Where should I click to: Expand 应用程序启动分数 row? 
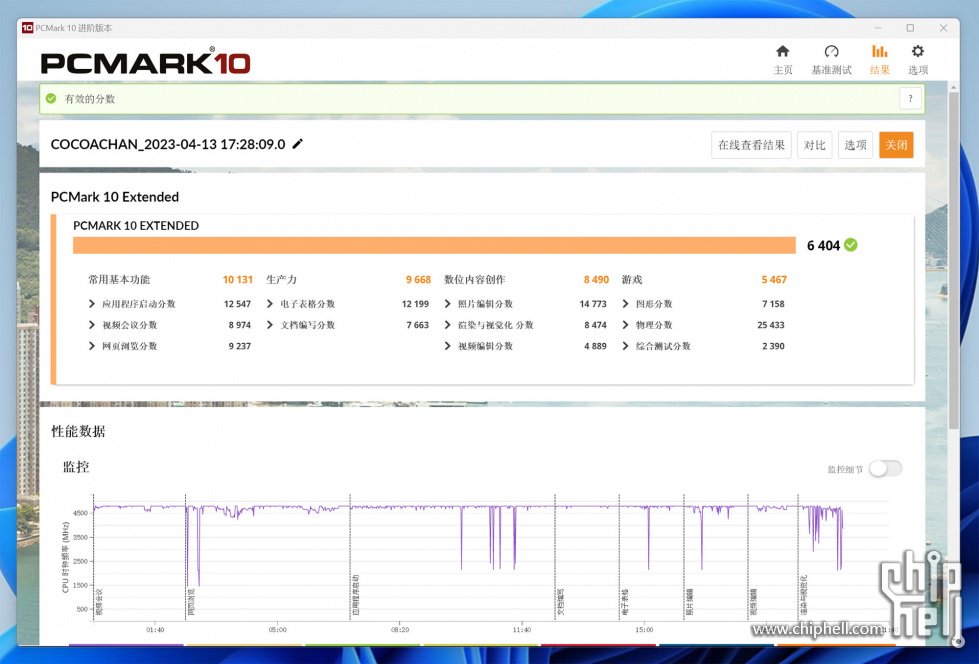(92, 304)
